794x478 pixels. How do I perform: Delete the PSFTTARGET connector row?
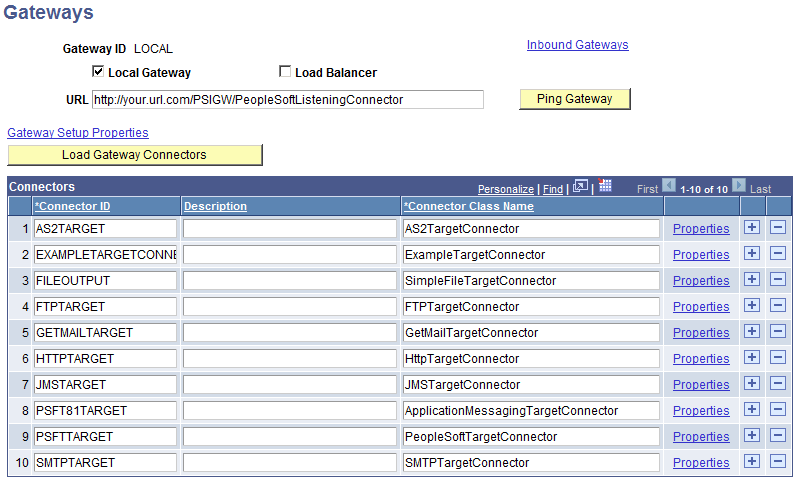tap(778, 435)
